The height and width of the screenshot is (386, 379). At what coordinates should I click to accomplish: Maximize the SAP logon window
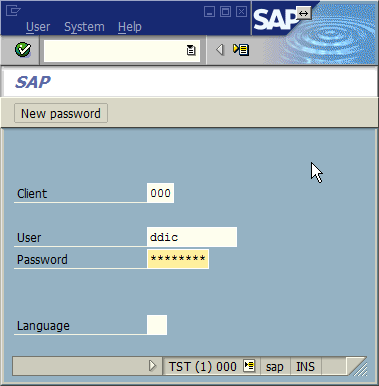pos(225,12)
